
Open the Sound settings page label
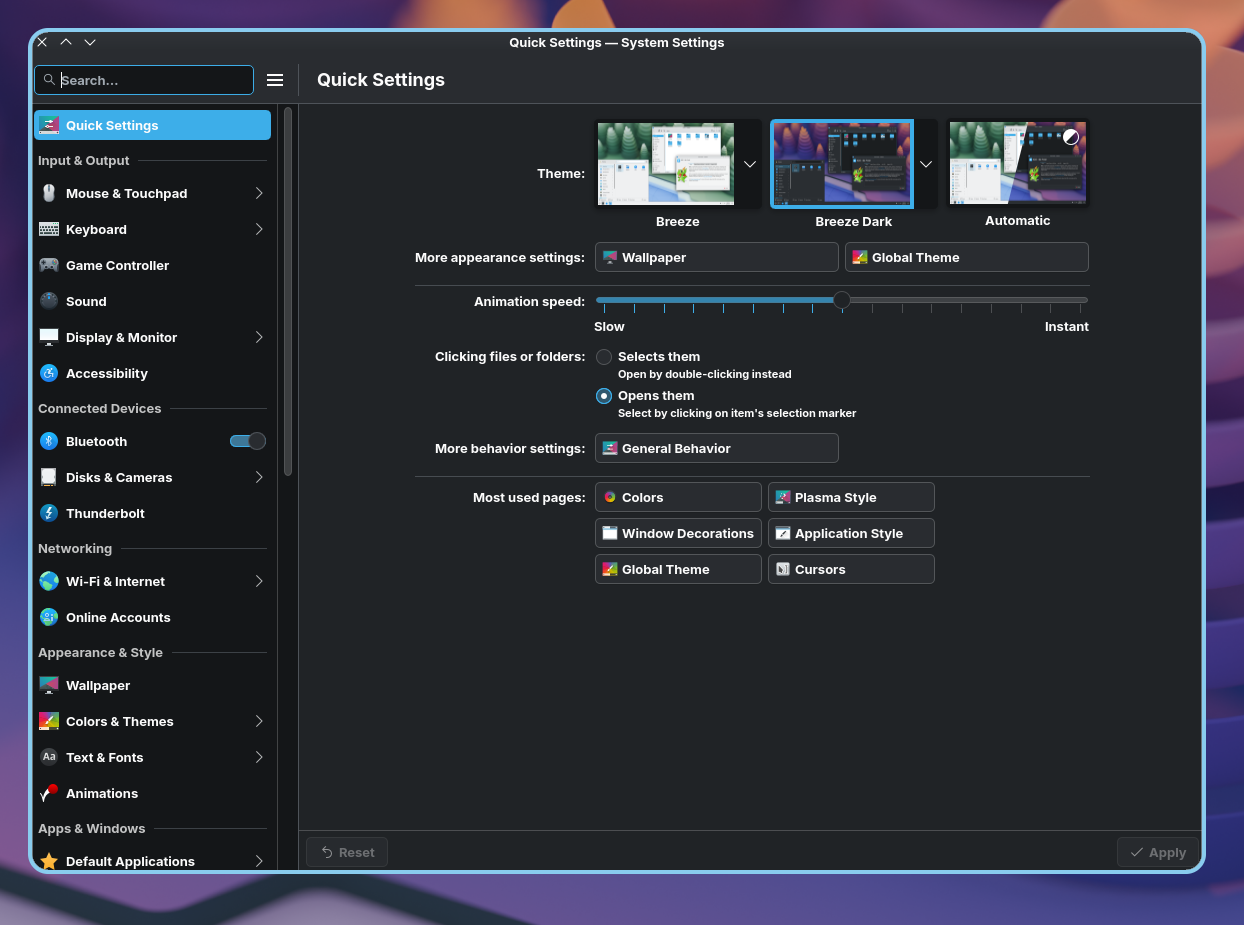tap(86, 301)
